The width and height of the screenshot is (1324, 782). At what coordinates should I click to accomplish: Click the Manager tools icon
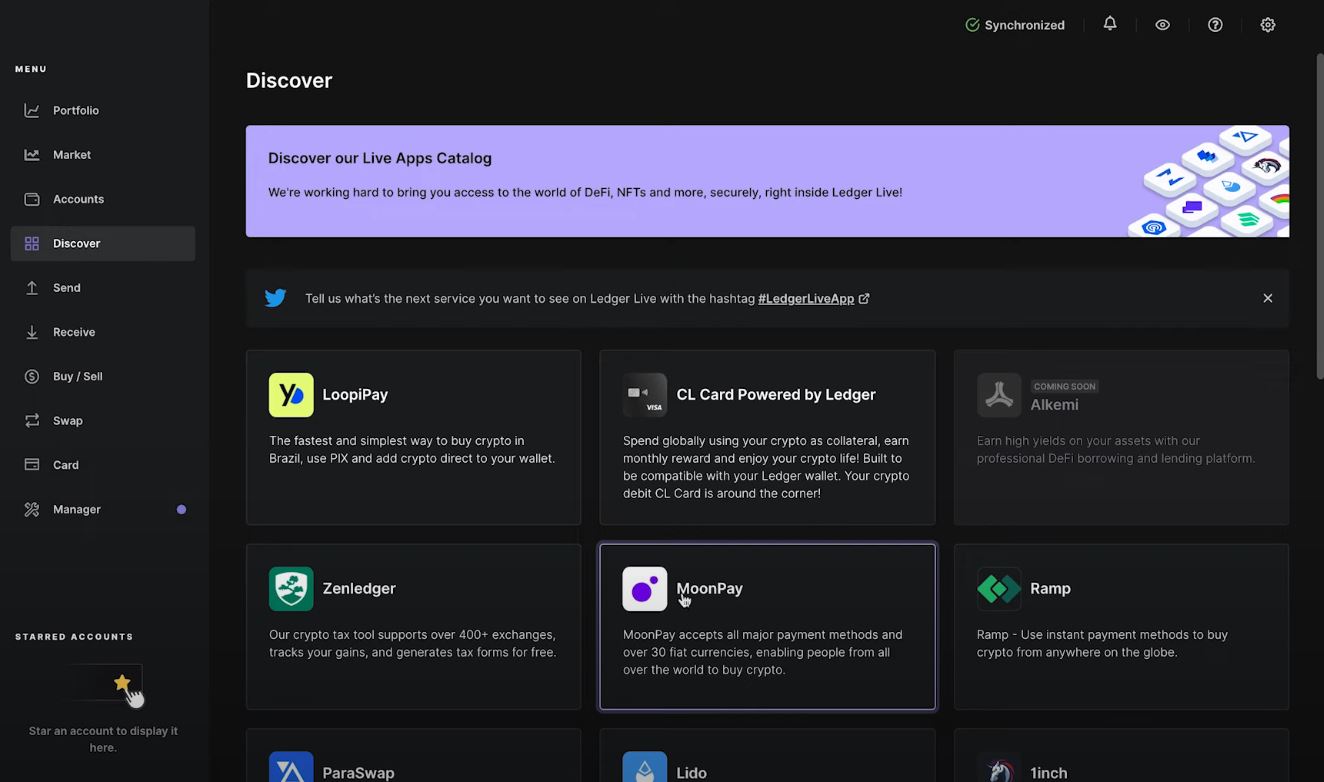click(32, 509)
